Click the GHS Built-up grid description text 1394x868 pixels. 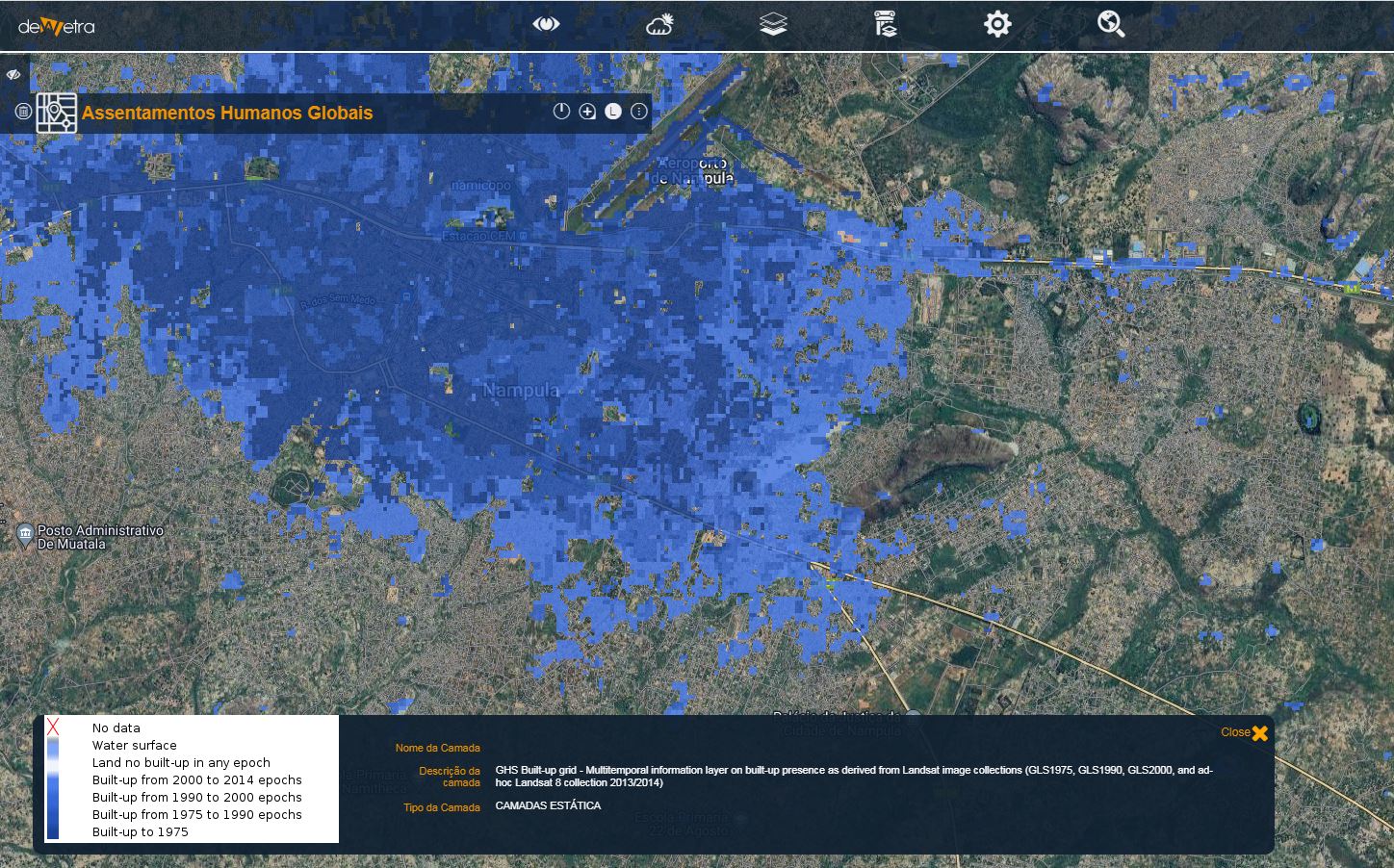(x=854, y=776)
